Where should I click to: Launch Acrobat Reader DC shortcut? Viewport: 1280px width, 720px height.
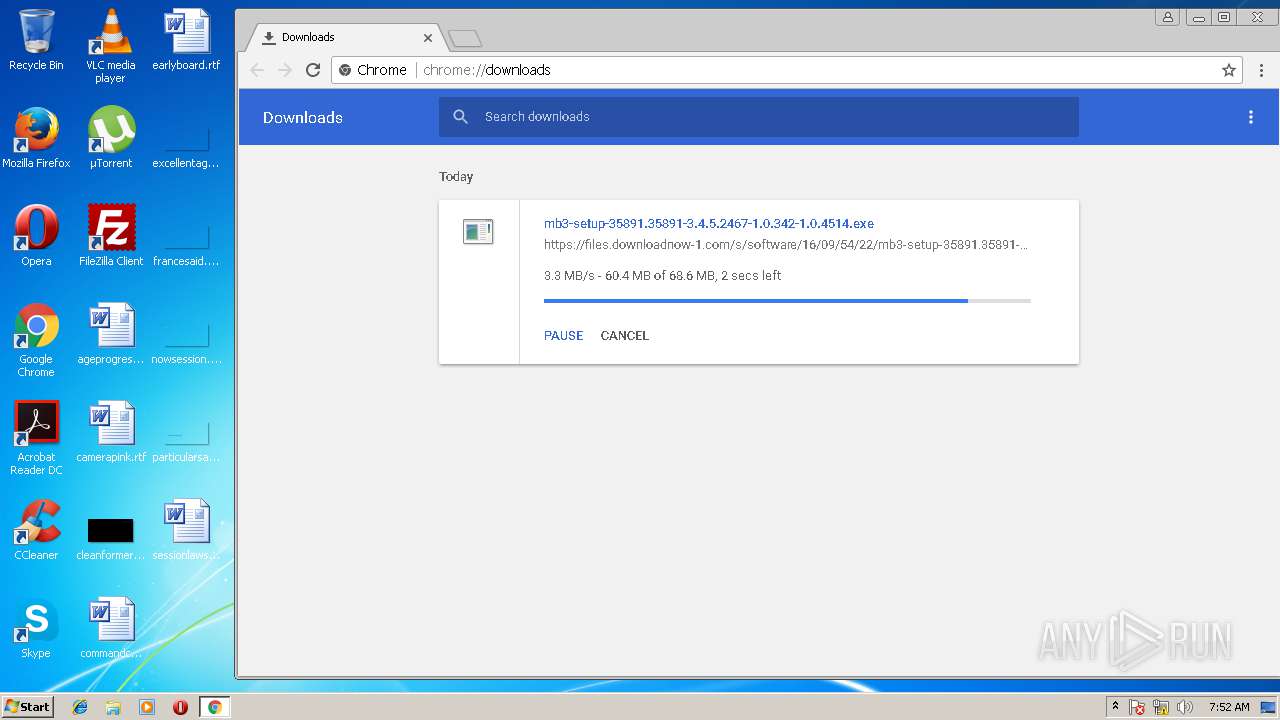coord(36,438)
